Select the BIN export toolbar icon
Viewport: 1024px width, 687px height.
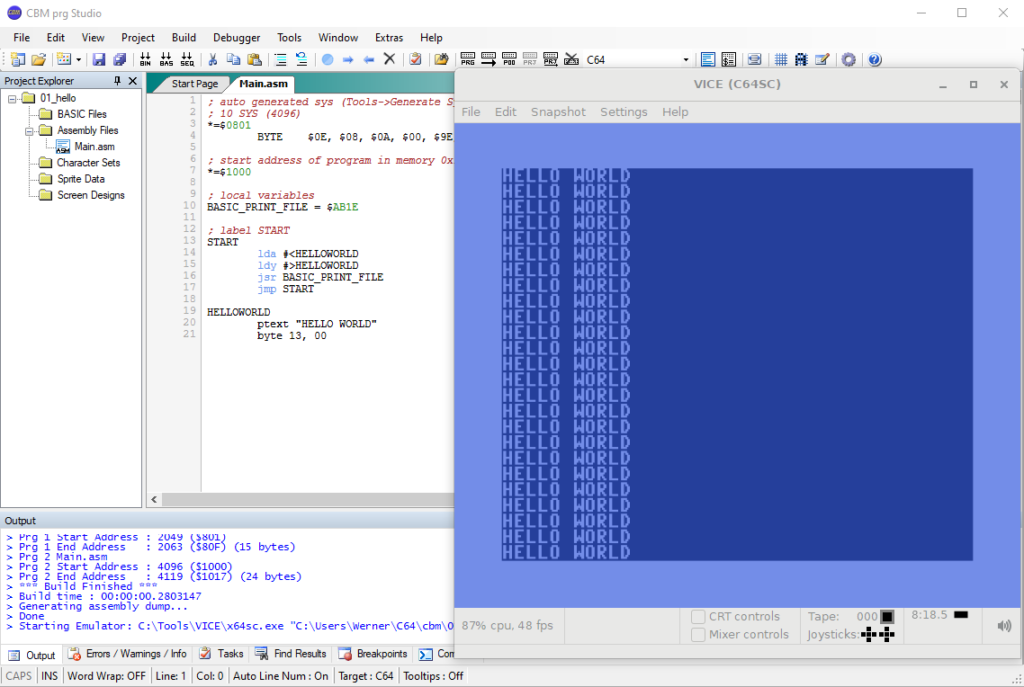coord(145,59)
